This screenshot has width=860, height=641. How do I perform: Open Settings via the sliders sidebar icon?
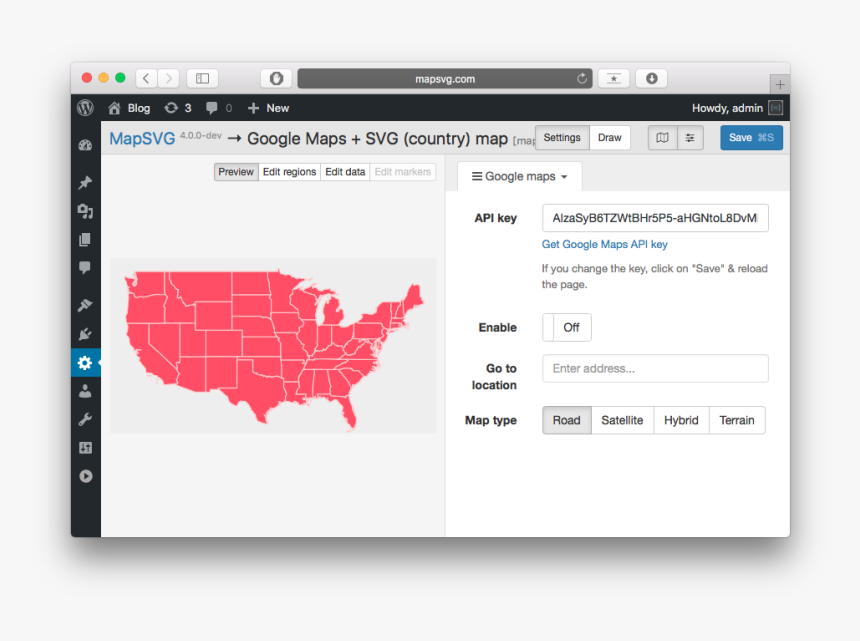85,448
